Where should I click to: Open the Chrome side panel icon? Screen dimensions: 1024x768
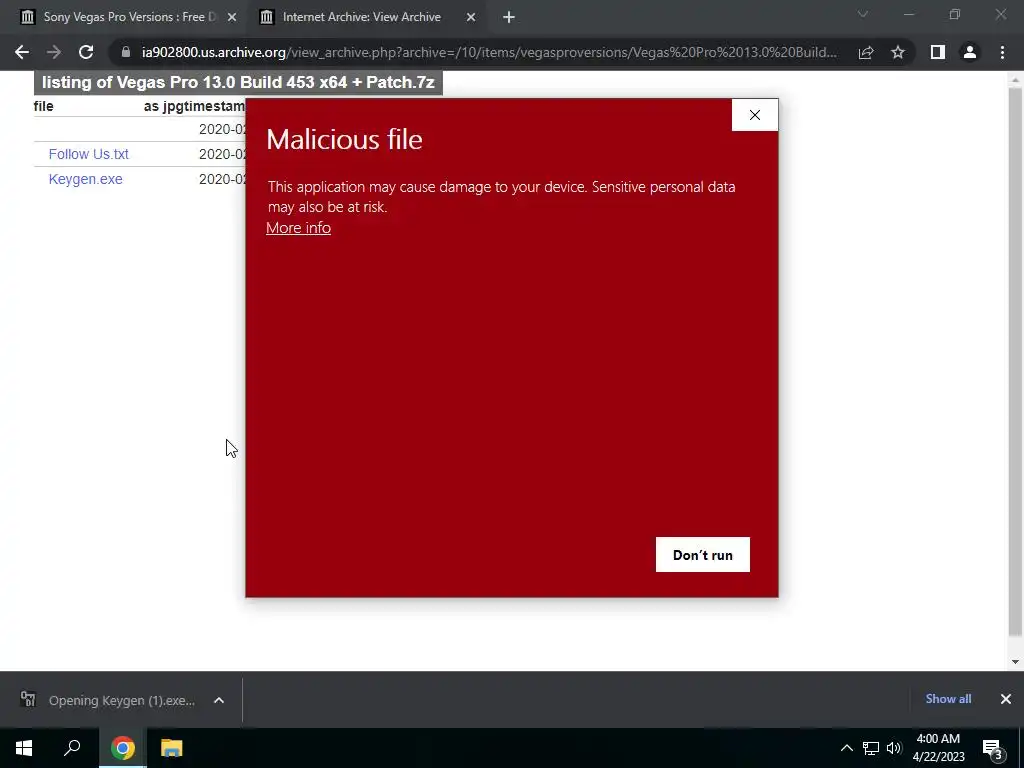coord(938,52)
